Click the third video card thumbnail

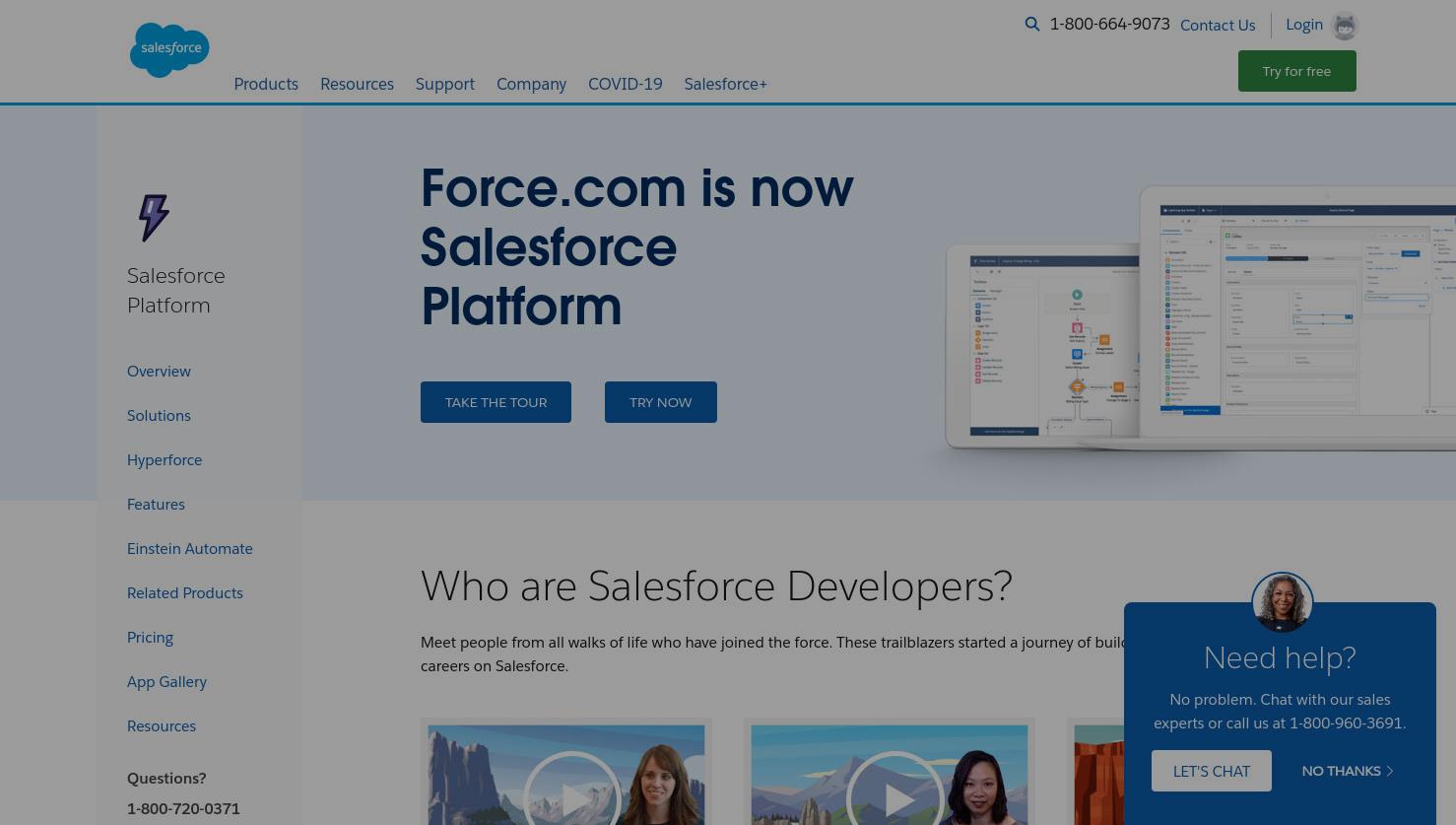(x=1098, y=775)
